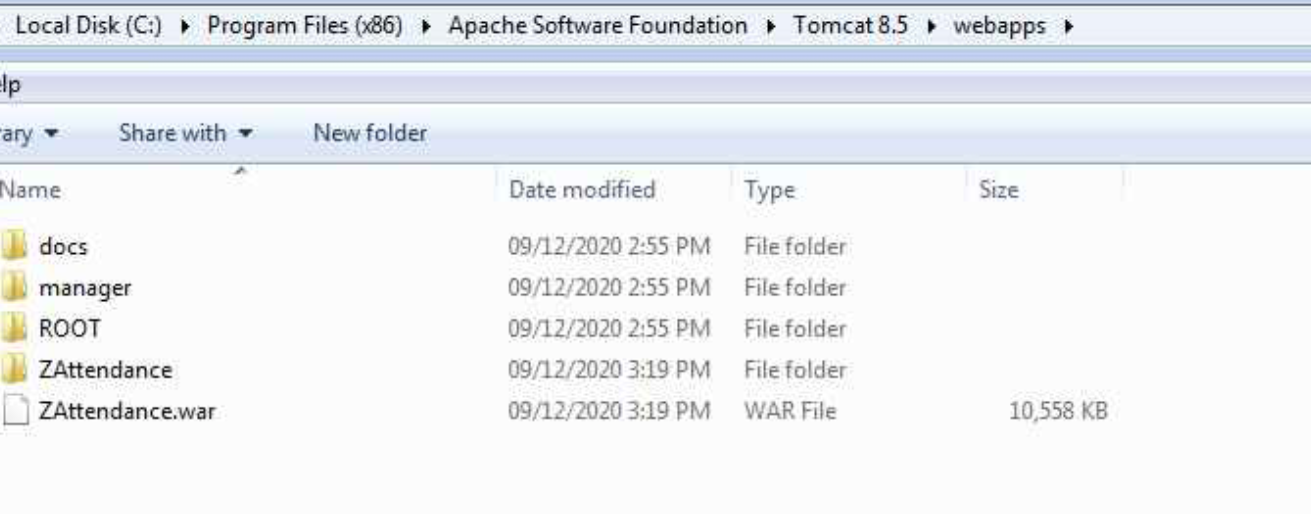Screen dimensions: 1311x514
Task: Click Apache Software Foundation in breadcrumb path
Action: coord(597,27)
